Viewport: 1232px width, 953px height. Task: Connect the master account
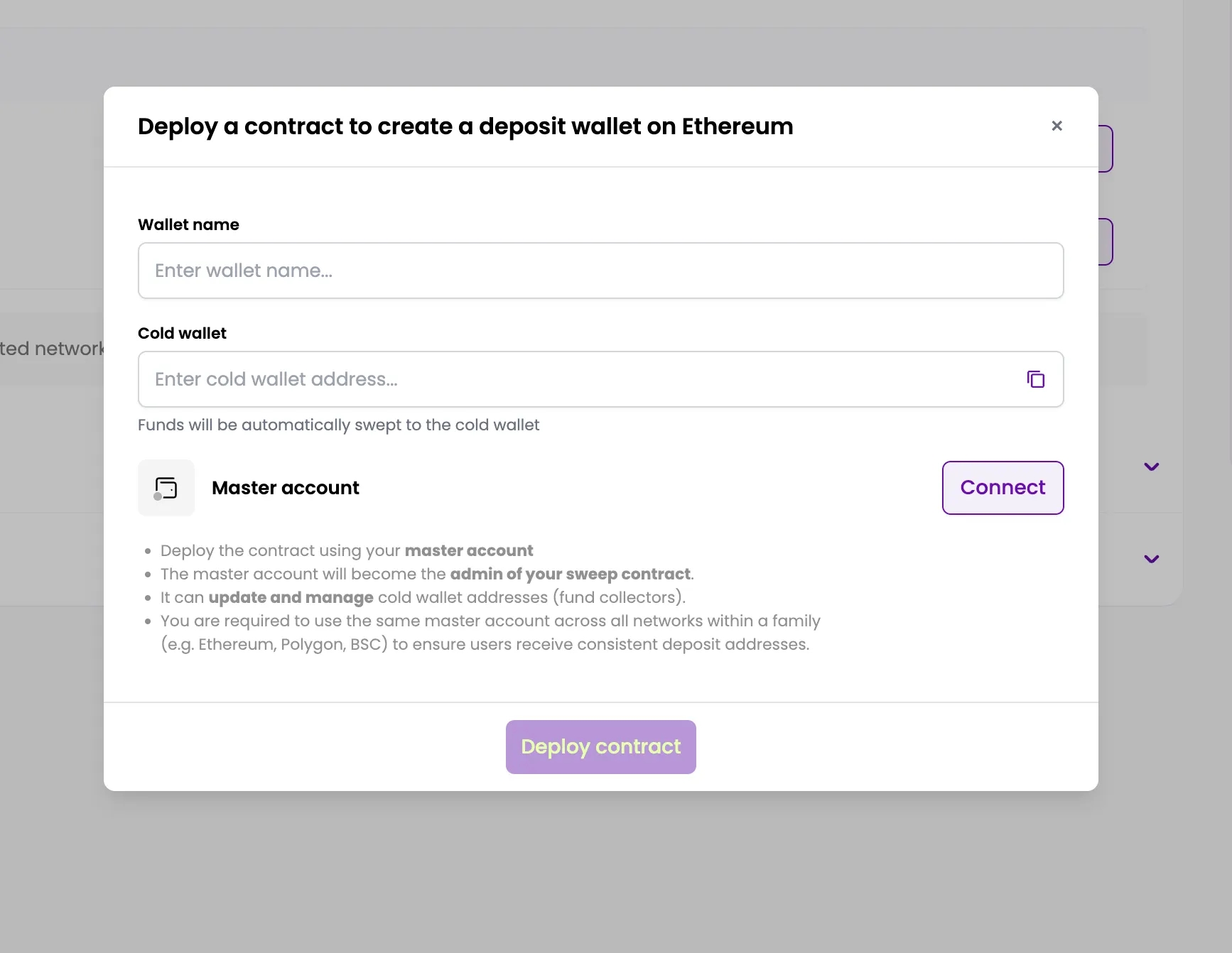tap(1003, 488)
